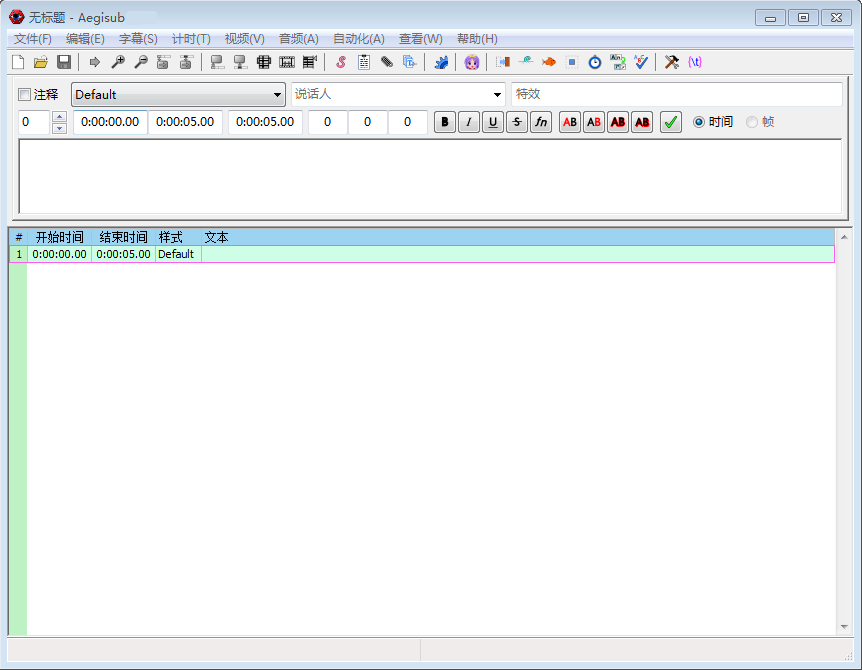The image size is (862, 670).
Task: Open the Default style dropdown
Action: [x=178, y=95]
